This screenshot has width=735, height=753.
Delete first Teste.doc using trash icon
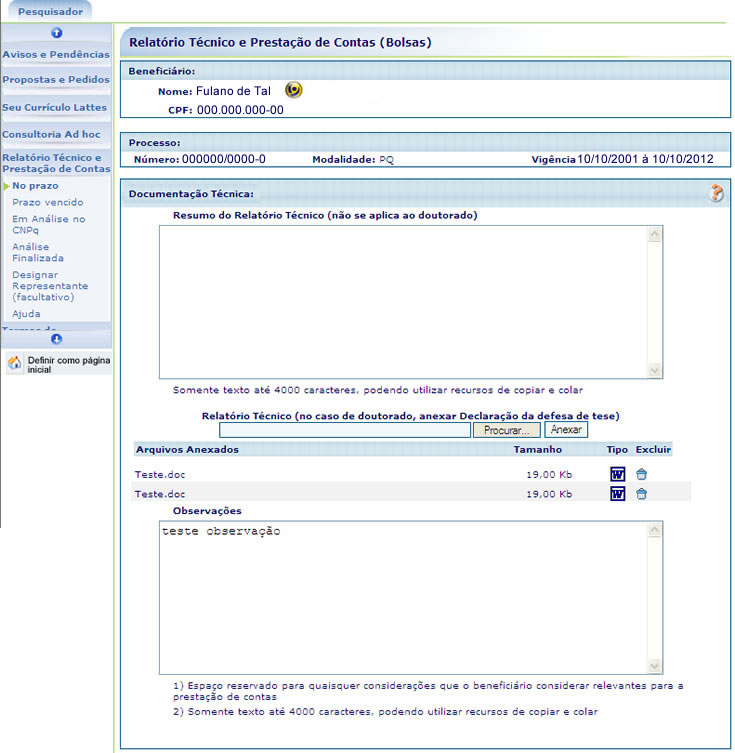click(x=641, y=474)
